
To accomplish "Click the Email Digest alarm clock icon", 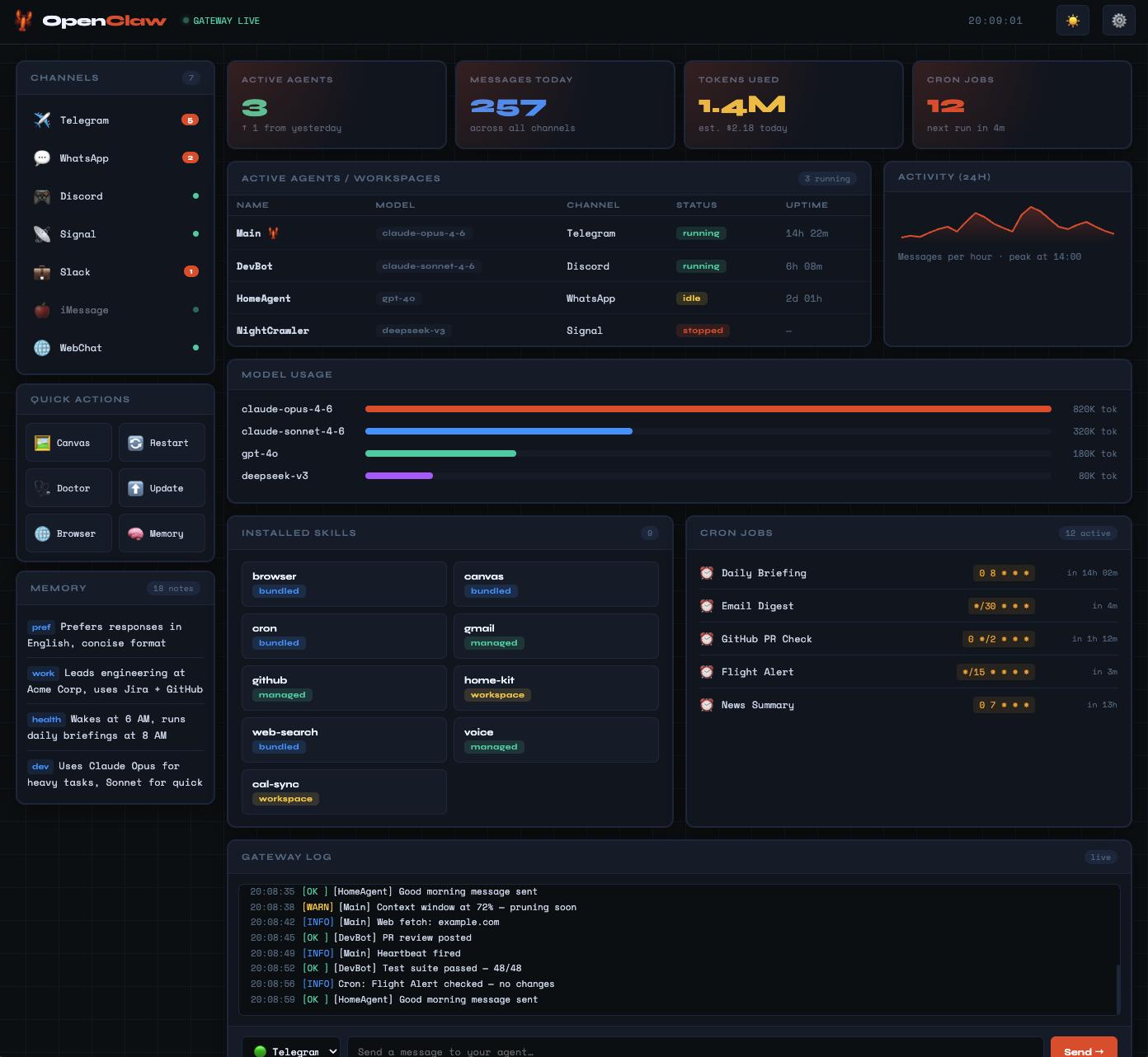I will point(707,606).
